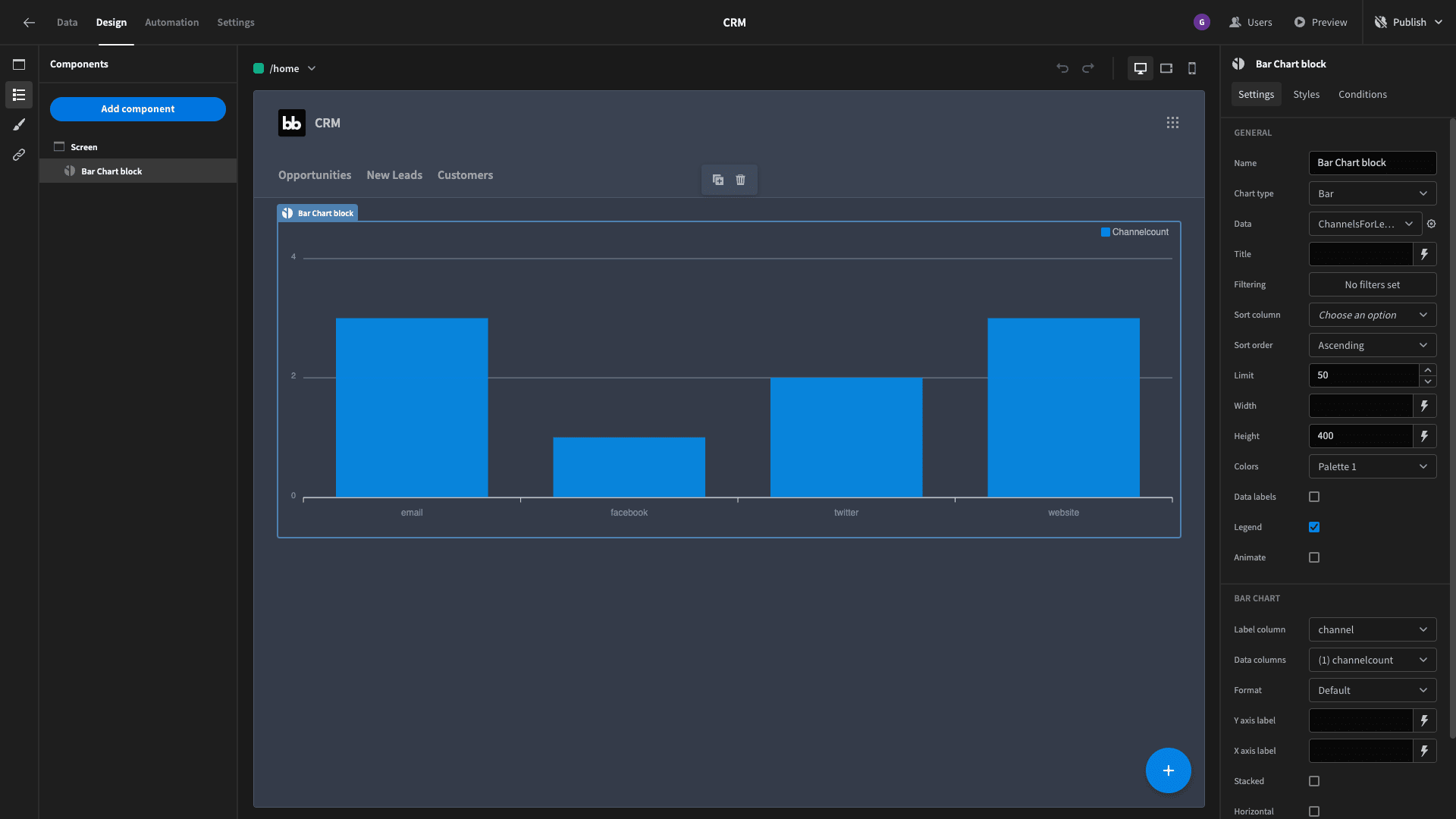Screen dimensions: 1456x819
Task: Enable the Data labels checkbox
Action: click(1314, 497)
